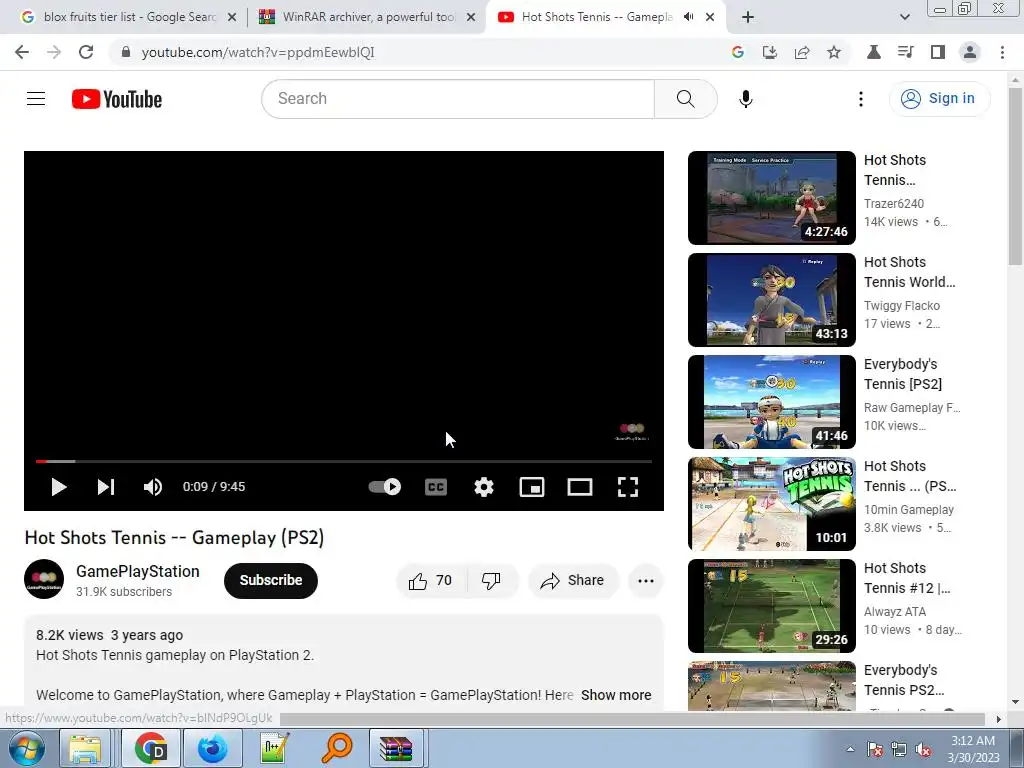Open the 4:27:46 Hot Shots Tennis thumbnail
The image size is (1024, 768).
tap(772, 198)
